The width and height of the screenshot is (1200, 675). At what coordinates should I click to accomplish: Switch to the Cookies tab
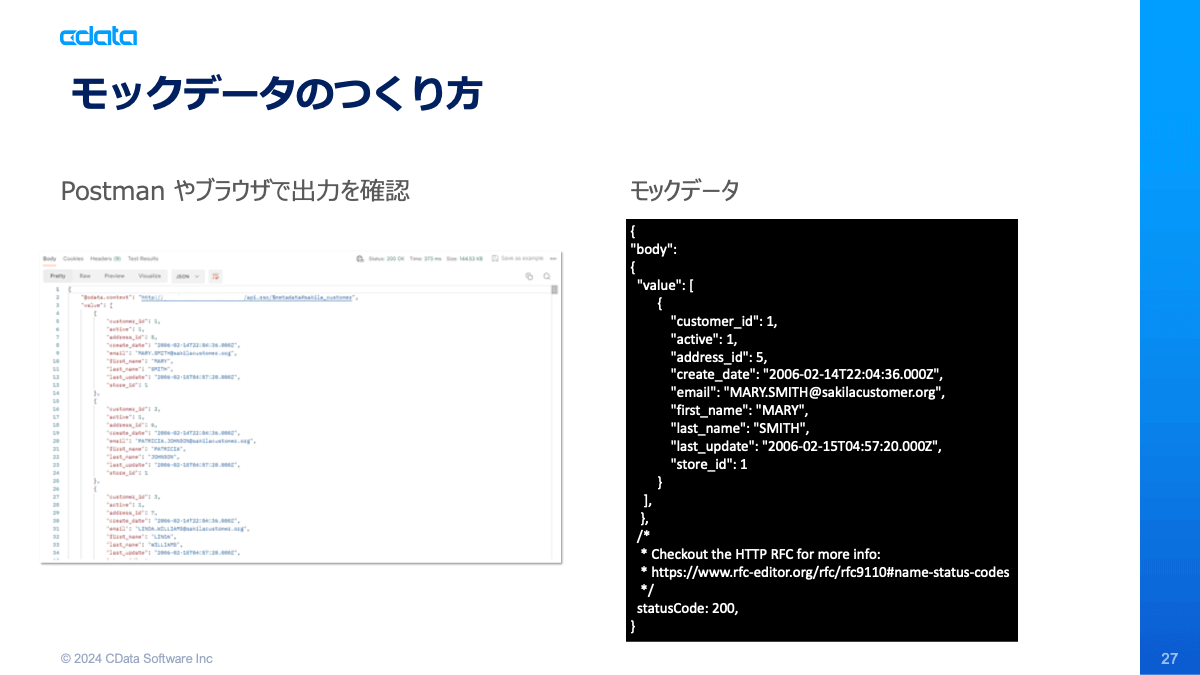[x=73, y=259]
